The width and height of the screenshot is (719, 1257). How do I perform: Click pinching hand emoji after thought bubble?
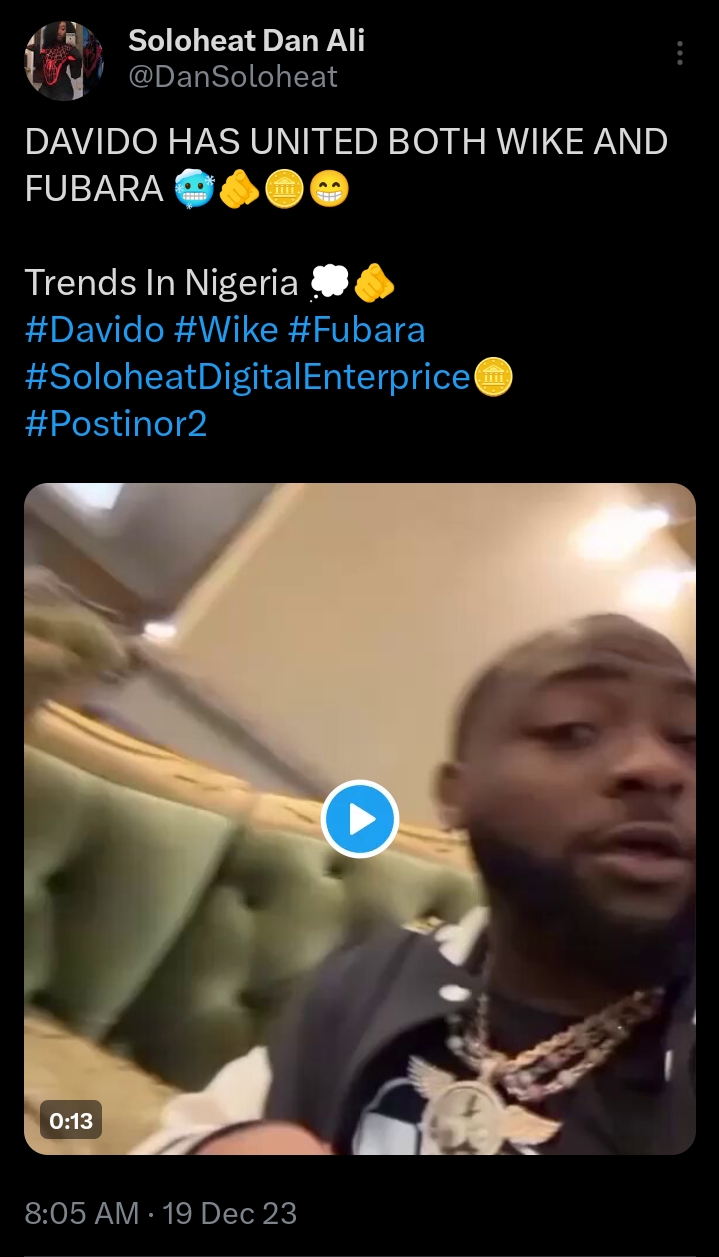tap(374, 283)
